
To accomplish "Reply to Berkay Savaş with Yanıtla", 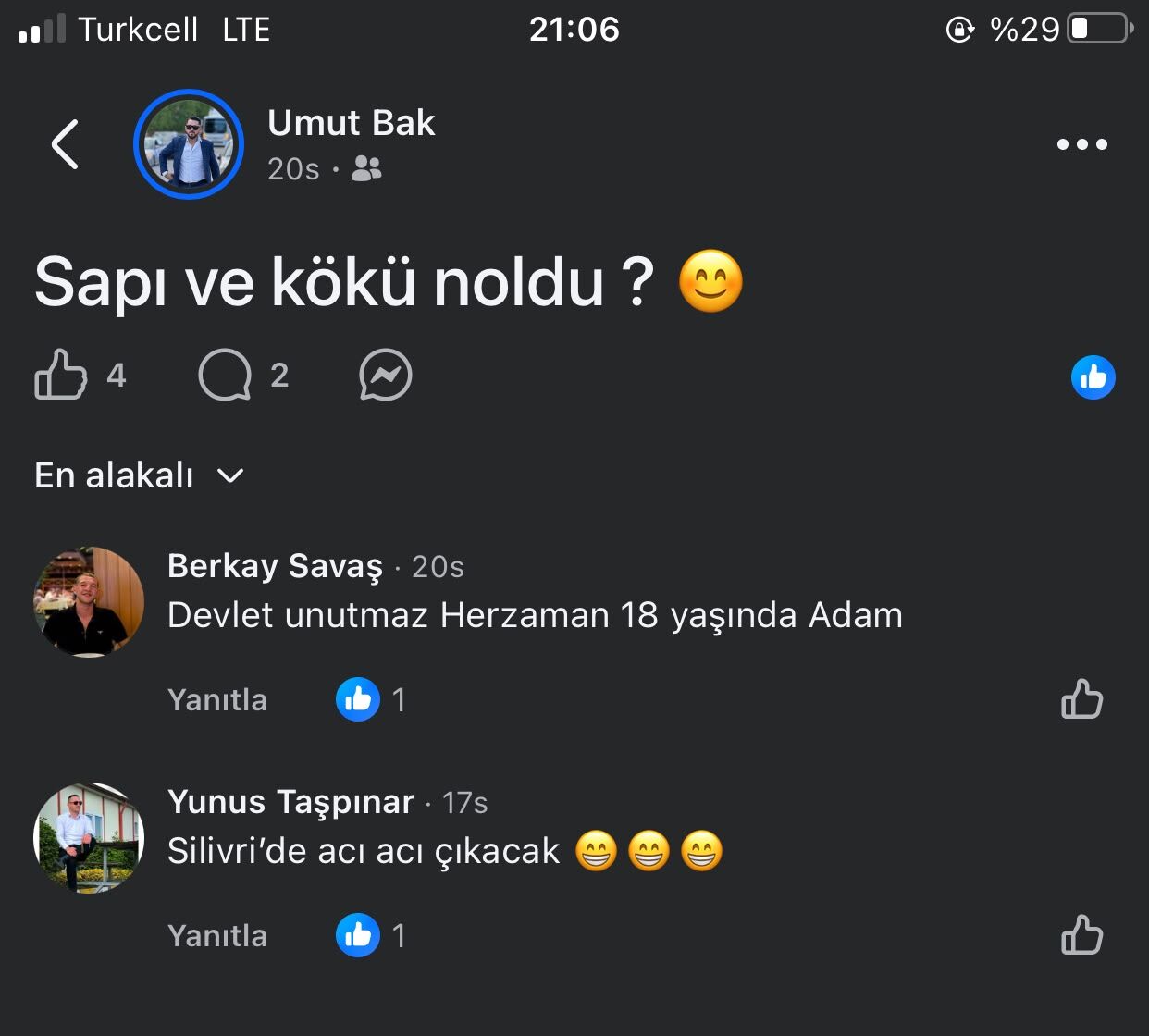I will (x=217, y=700).
